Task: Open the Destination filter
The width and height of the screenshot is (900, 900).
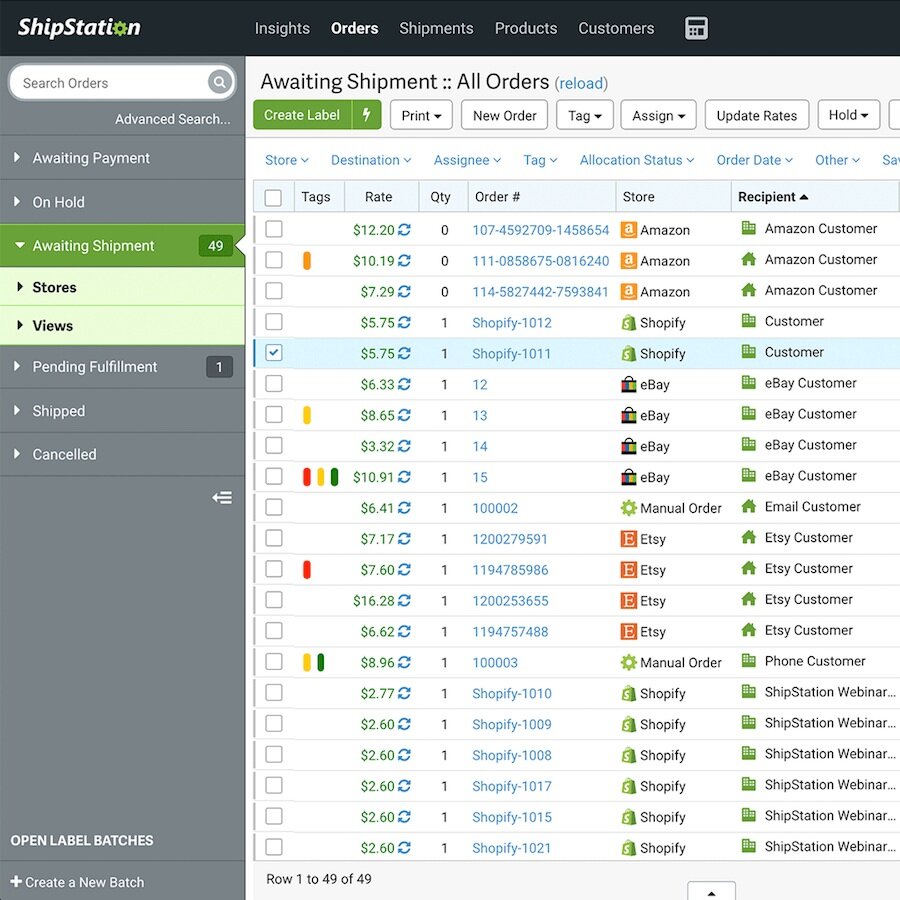Action: pyautogui.click(x=371, y=160)
